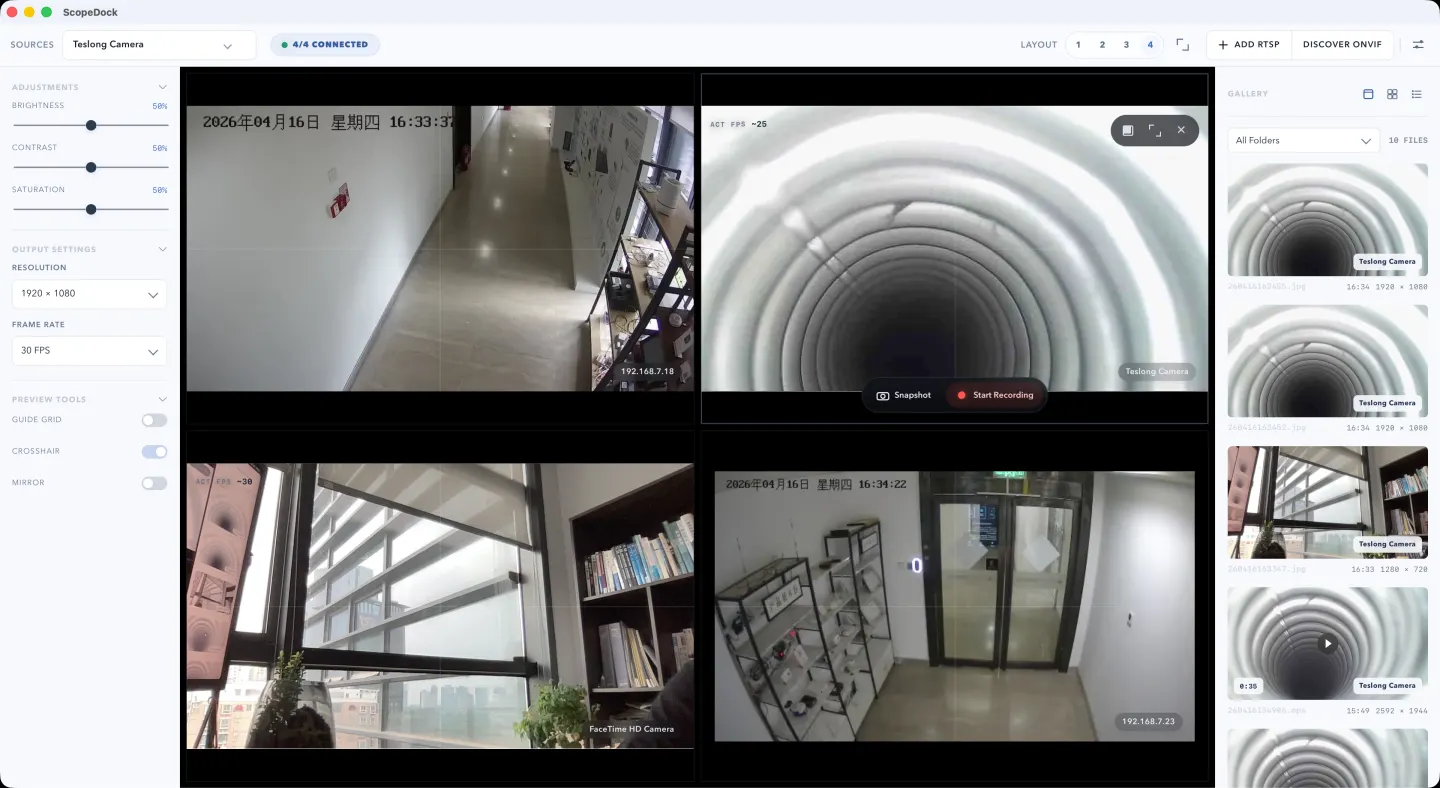This screenshot has width=1440, height=788.
Task: Open the Sources dropdown showing Teslong Camera
Action: (159, 45)
